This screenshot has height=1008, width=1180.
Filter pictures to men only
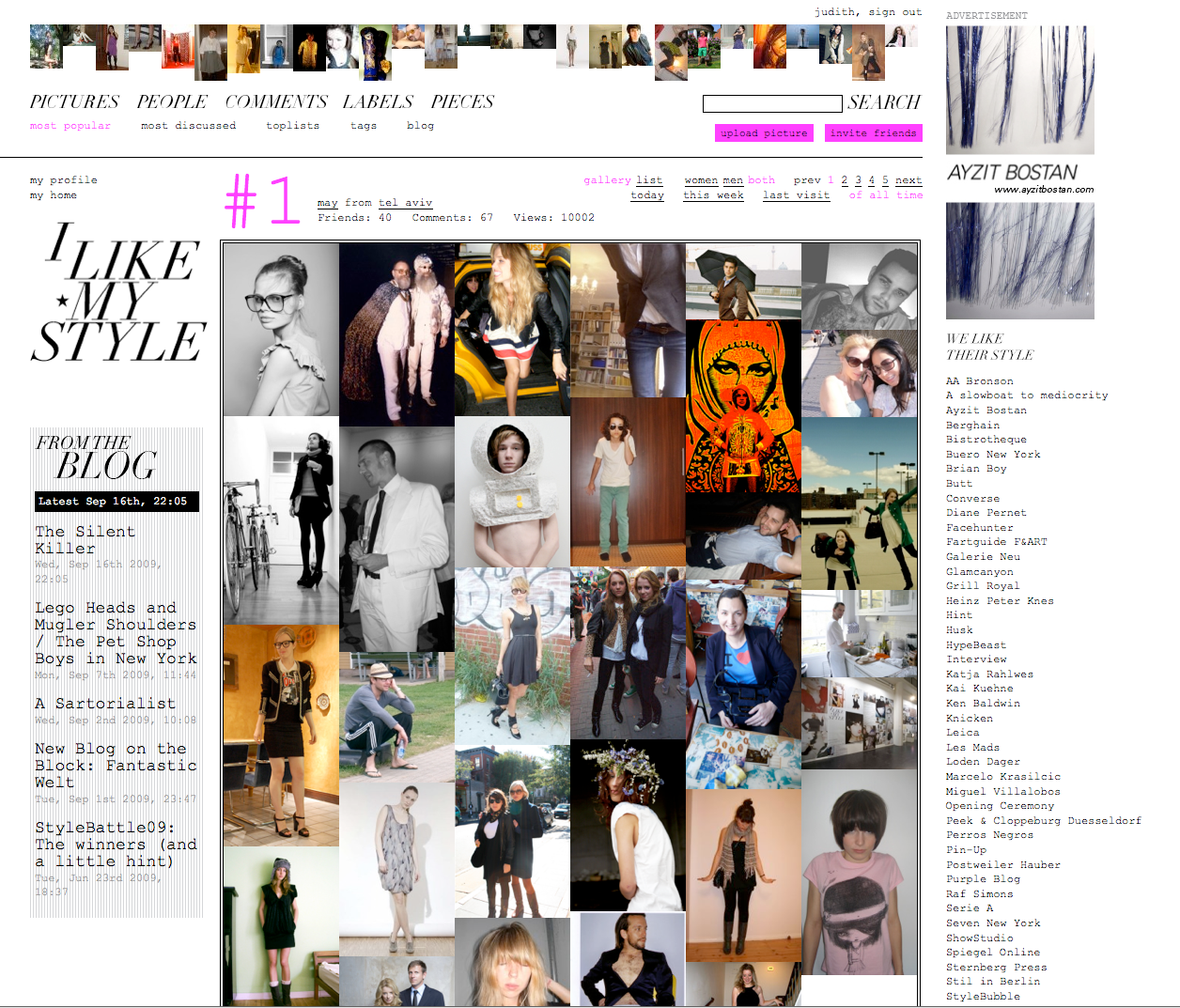(733, 180)
